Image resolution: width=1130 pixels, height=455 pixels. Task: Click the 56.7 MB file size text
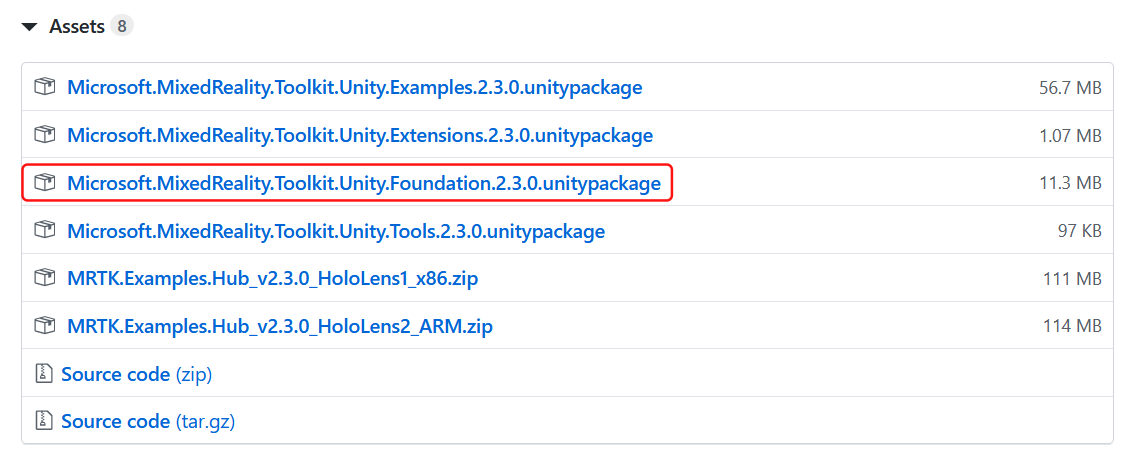[x=1070, y=88]
